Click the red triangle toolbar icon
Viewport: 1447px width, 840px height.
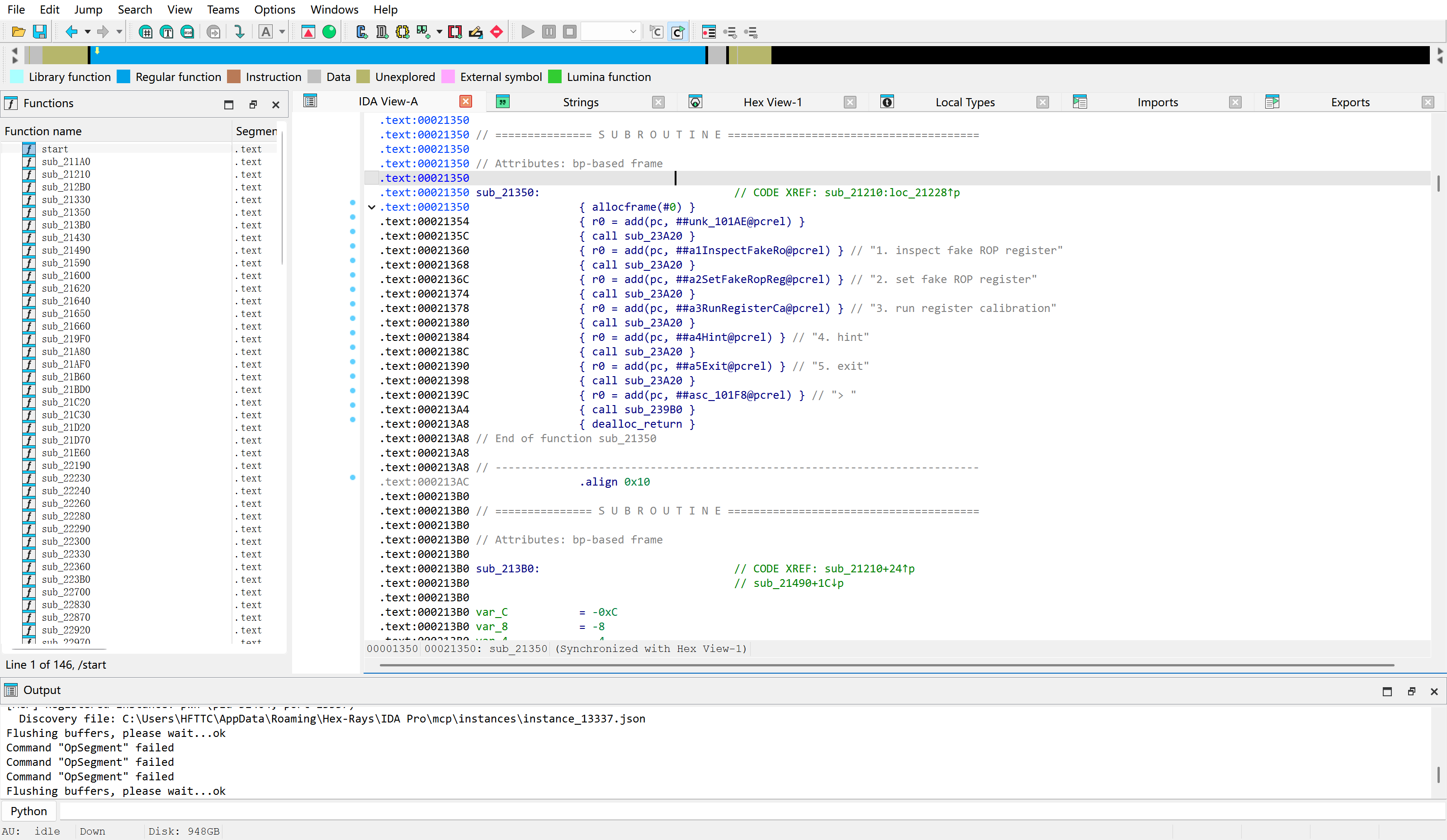pos(308,32)
